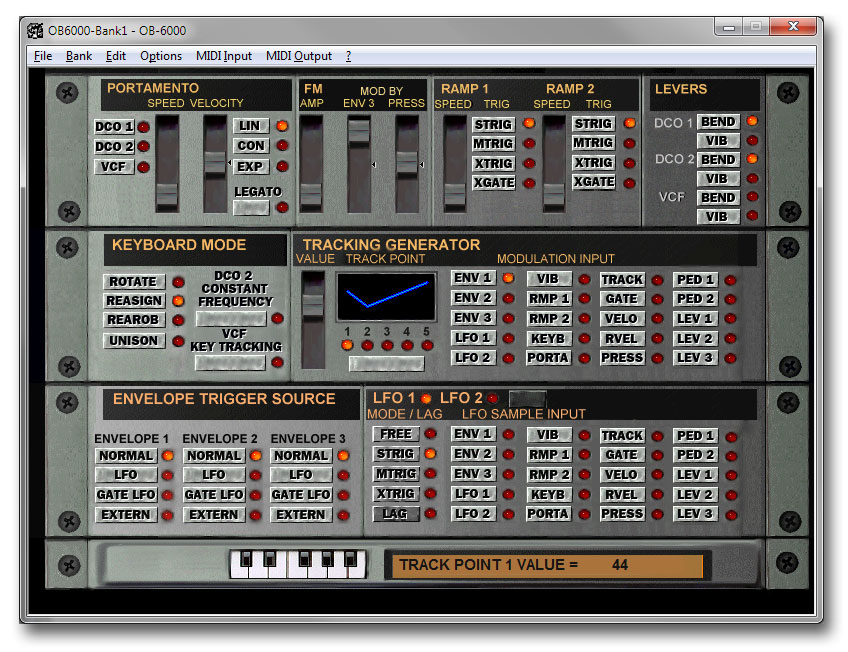Select LEV 3 tracking modulation input
This screenshot has width=848, height=652.
point(695,358)
